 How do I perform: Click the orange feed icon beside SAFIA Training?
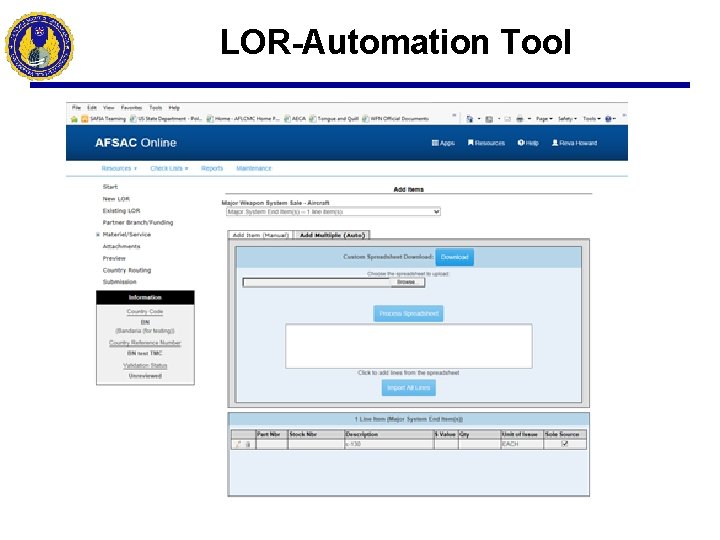click(84, 119)
